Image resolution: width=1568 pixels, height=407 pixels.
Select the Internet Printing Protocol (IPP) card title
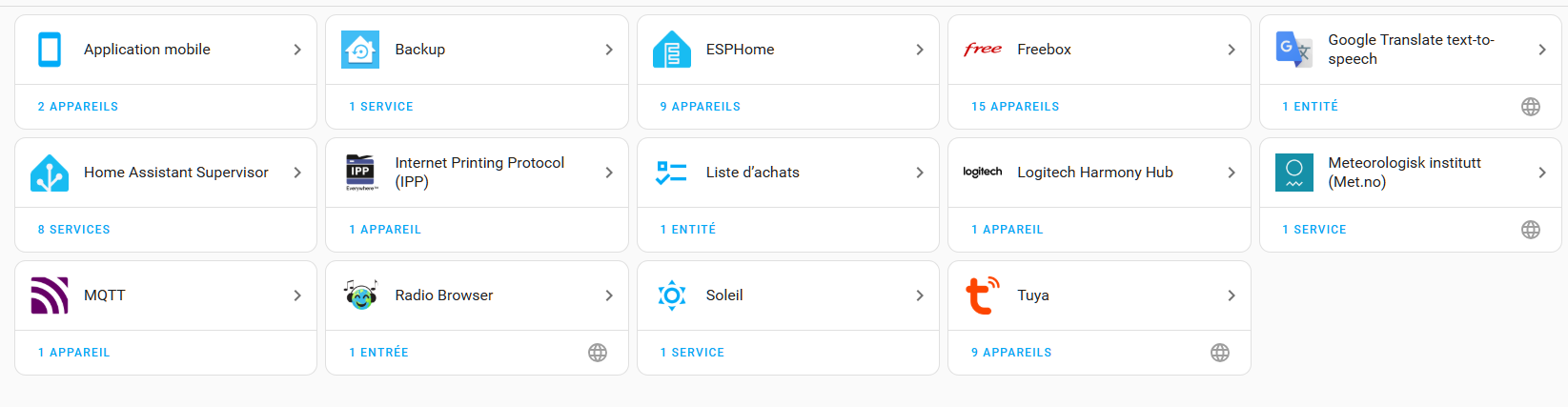pyautogui.click(x=479, y=173)
